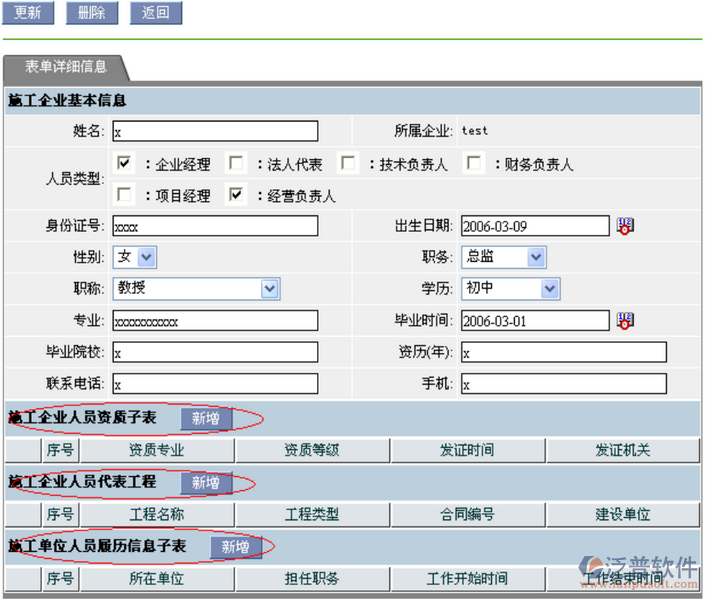Click the 身份证号 input field
The height and width of the screenshot is (600, 708).
point(215,226)
